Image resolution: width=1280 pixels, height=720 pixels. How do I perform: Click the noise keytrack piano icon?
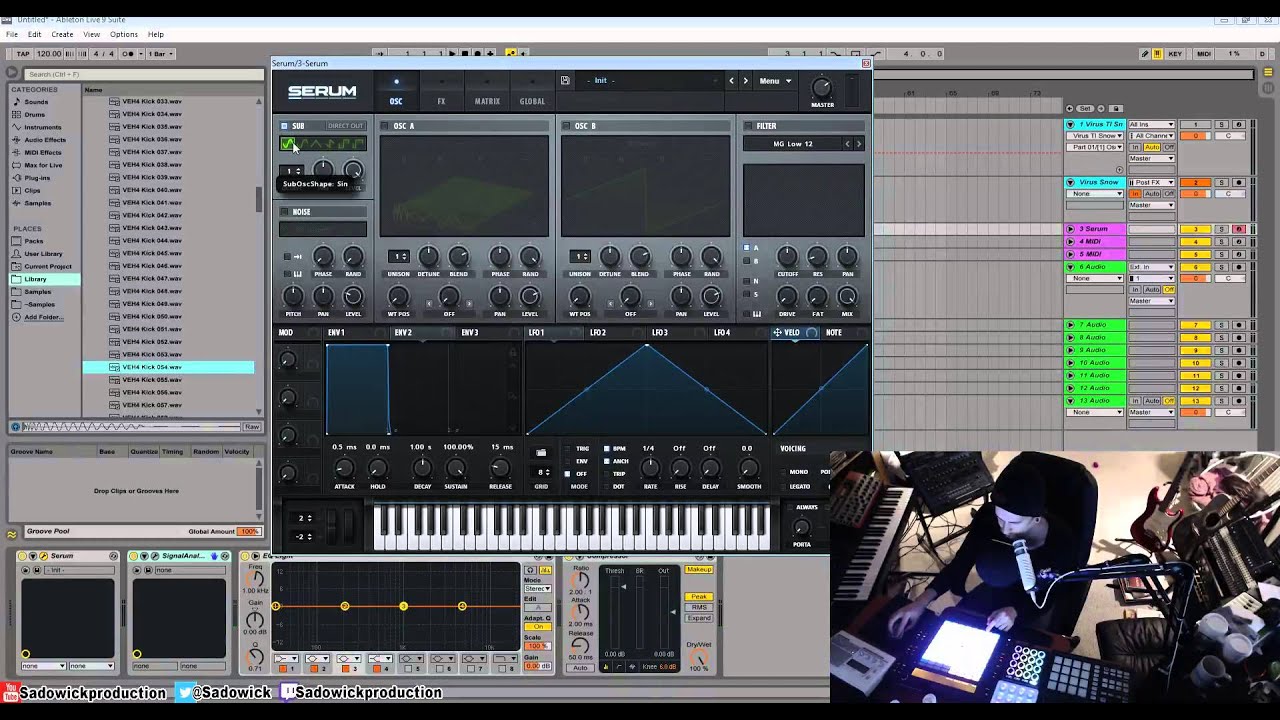298,274
